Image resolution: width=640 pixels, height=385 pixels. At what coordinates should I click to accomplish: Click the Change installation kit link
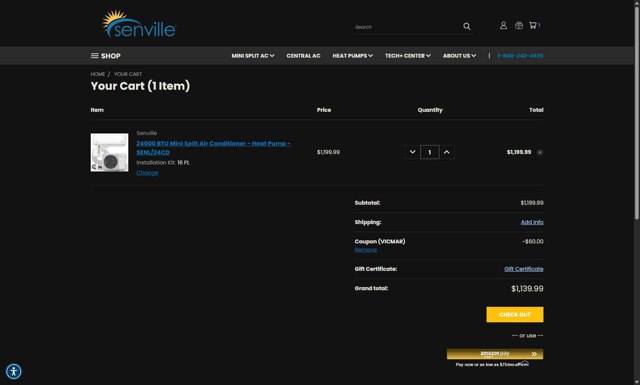(147, 173)
